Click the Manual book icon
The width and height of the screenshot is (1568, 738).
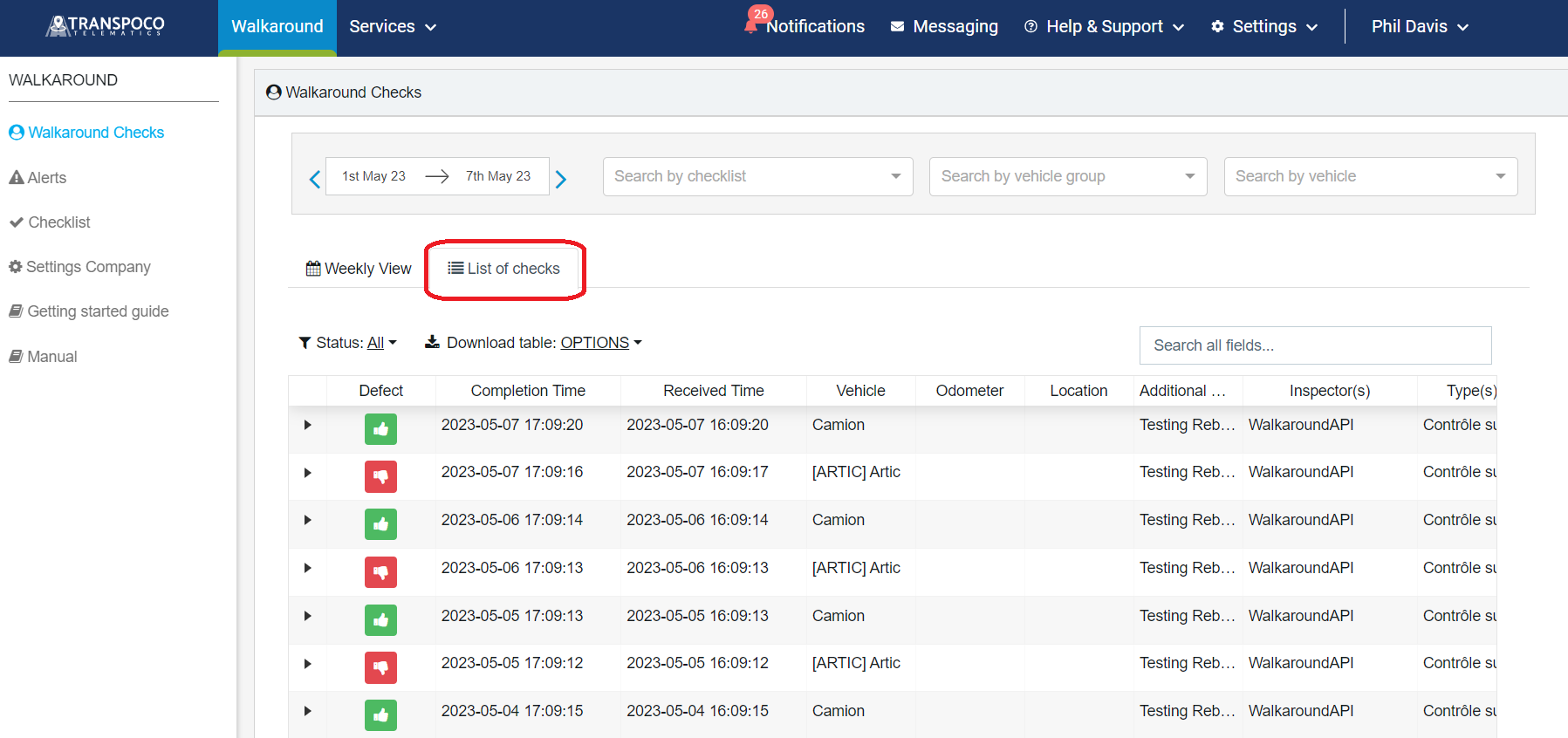[16, 357]
